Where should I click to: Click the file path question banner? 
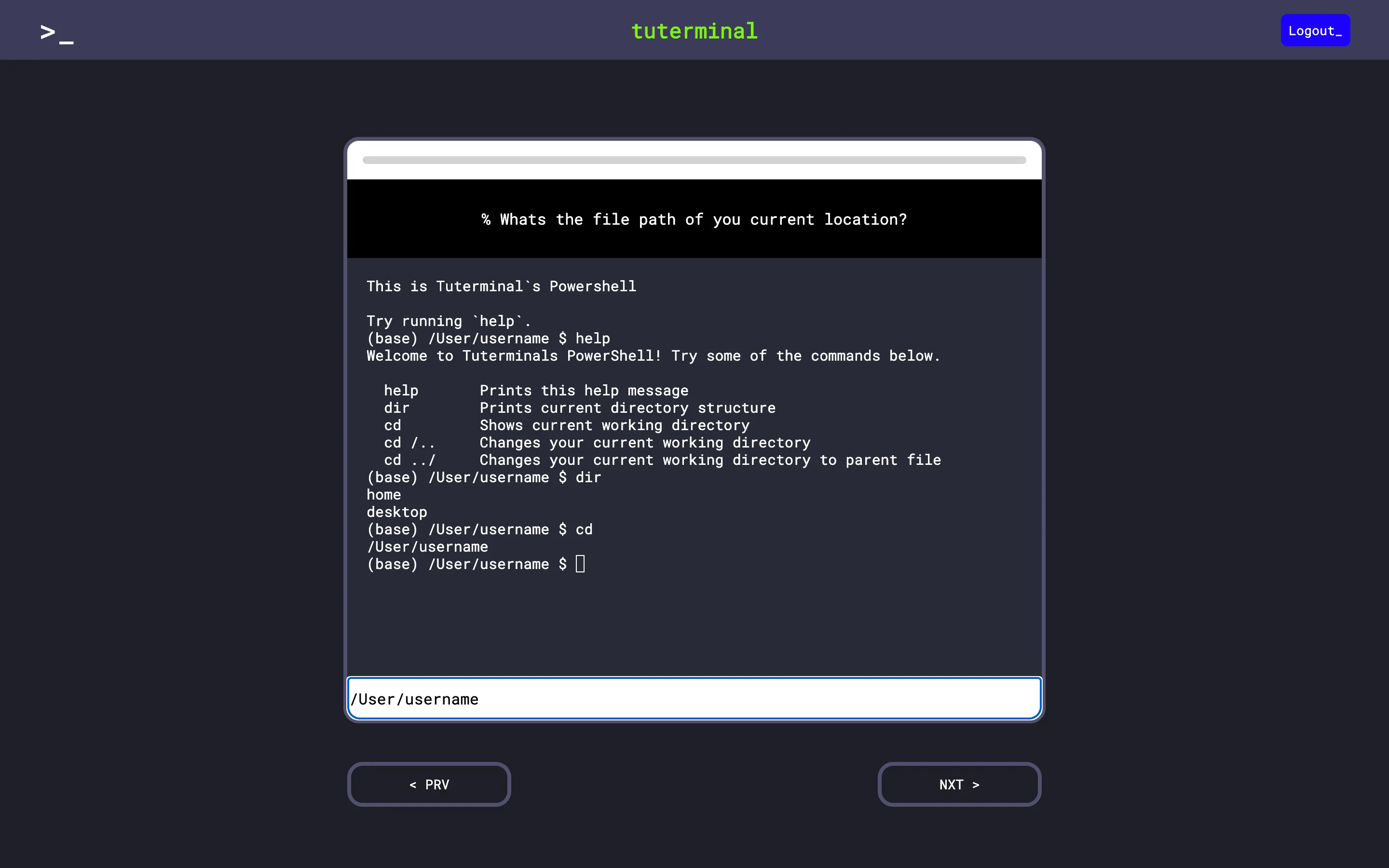coord(694,219)
